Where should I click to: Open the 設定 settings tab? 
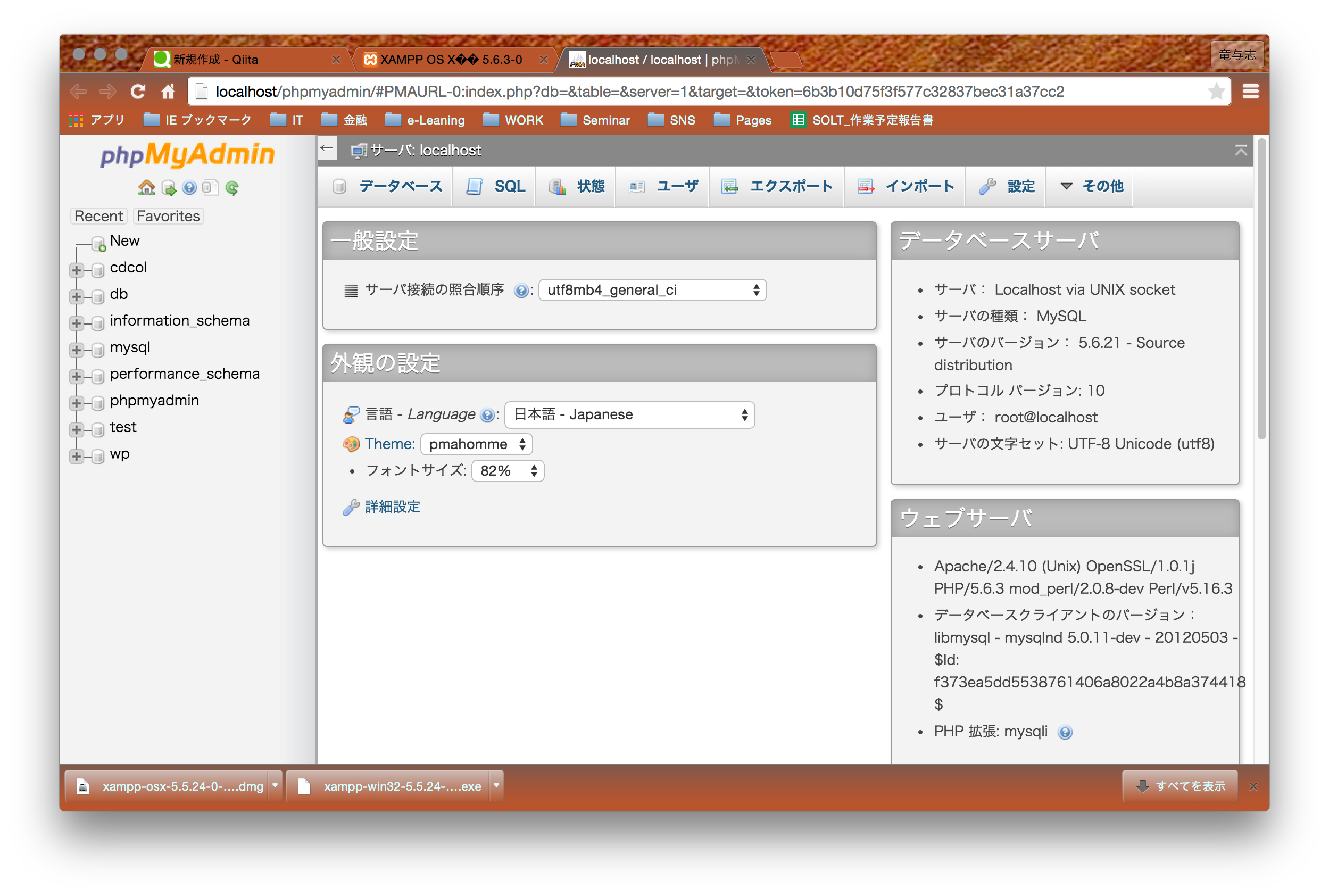coord(1006,186)
